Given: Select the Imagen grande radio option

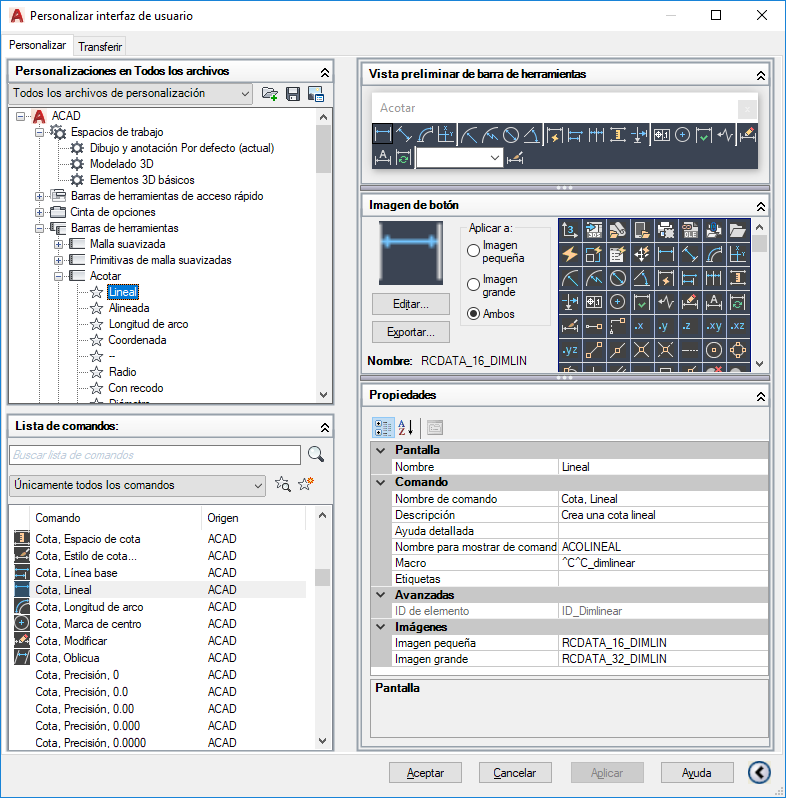Looking at the screenshot, I should [473, 284].
